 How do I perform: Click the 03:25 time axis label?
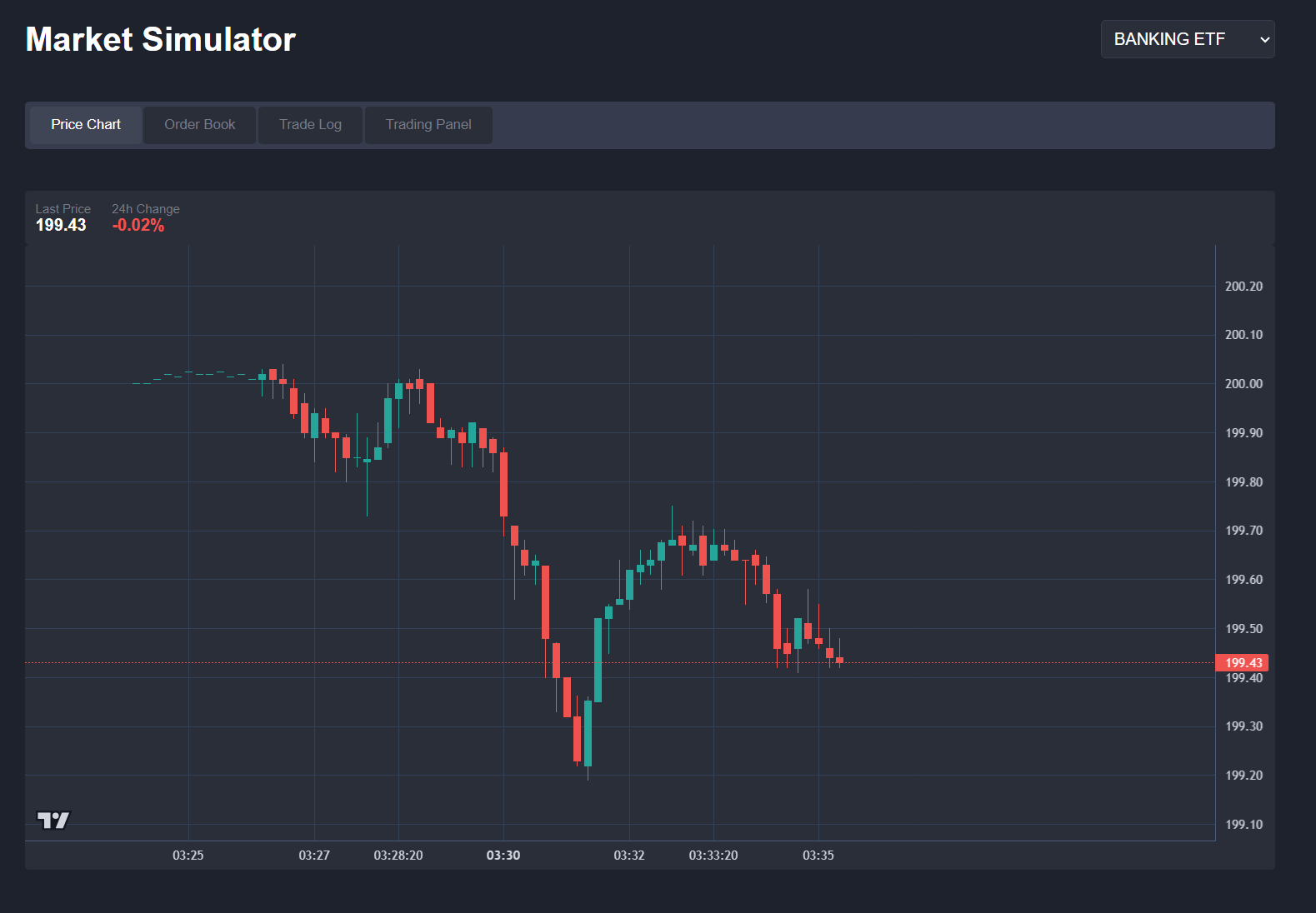188,856
